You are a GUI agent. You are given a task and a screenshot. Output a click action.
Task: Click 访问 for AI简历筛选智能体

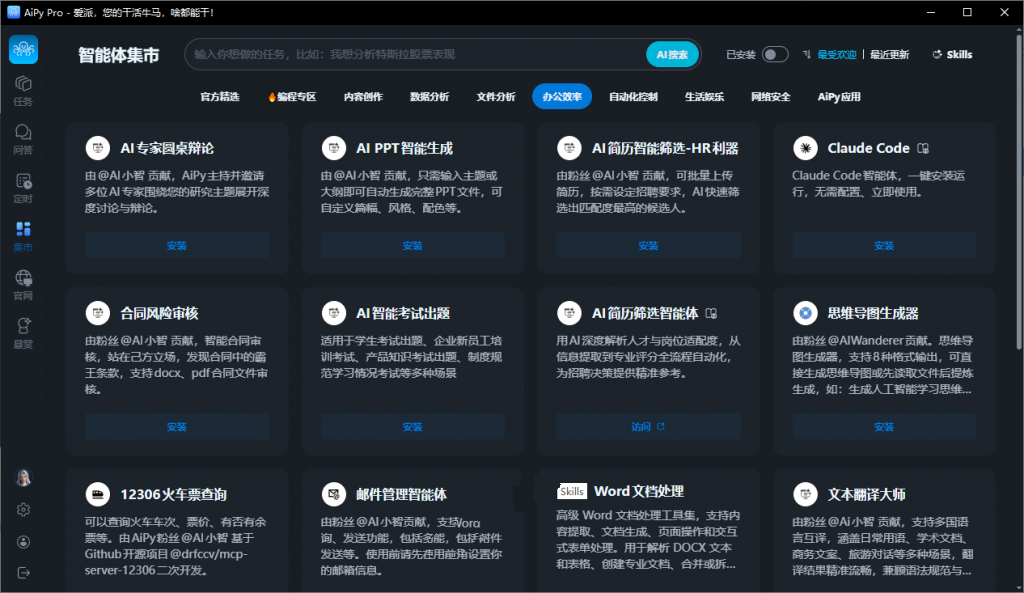click(648, 426)
